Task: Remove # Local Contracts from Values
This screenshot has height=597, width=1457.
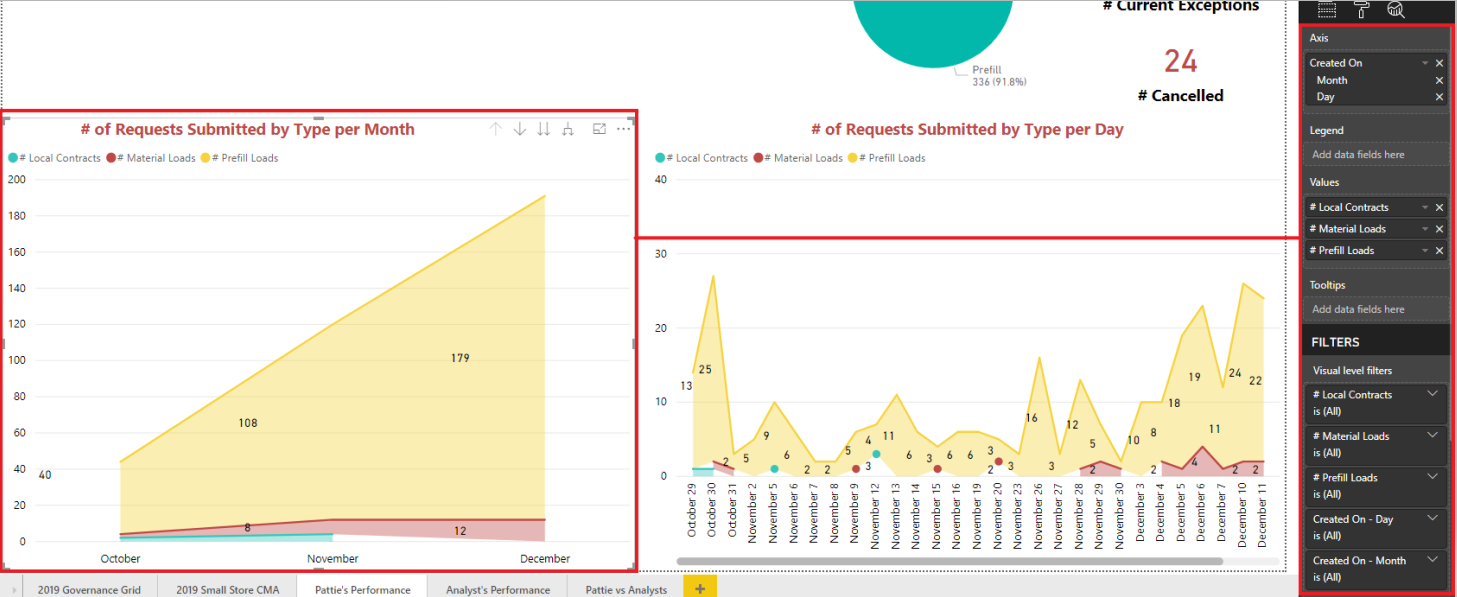Action: [x=1439, y=207]
